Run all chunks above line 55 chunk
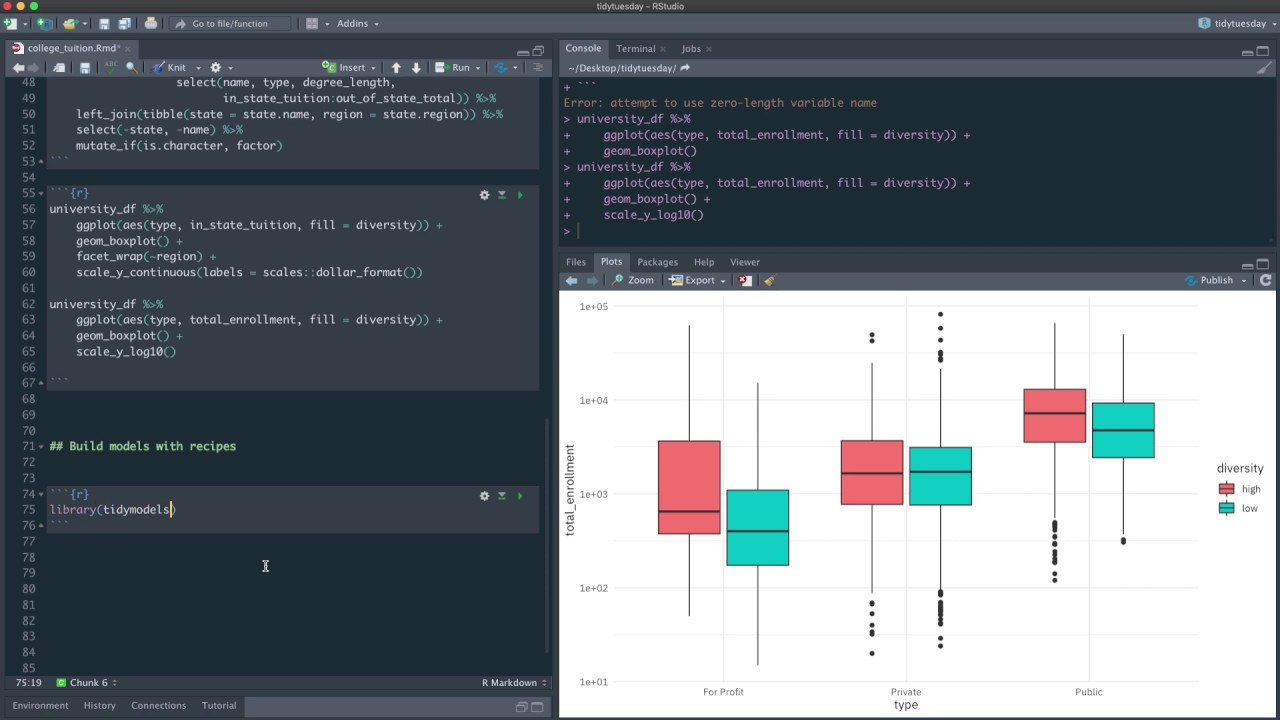1280x720 pixels. click(x=502, y=195)
